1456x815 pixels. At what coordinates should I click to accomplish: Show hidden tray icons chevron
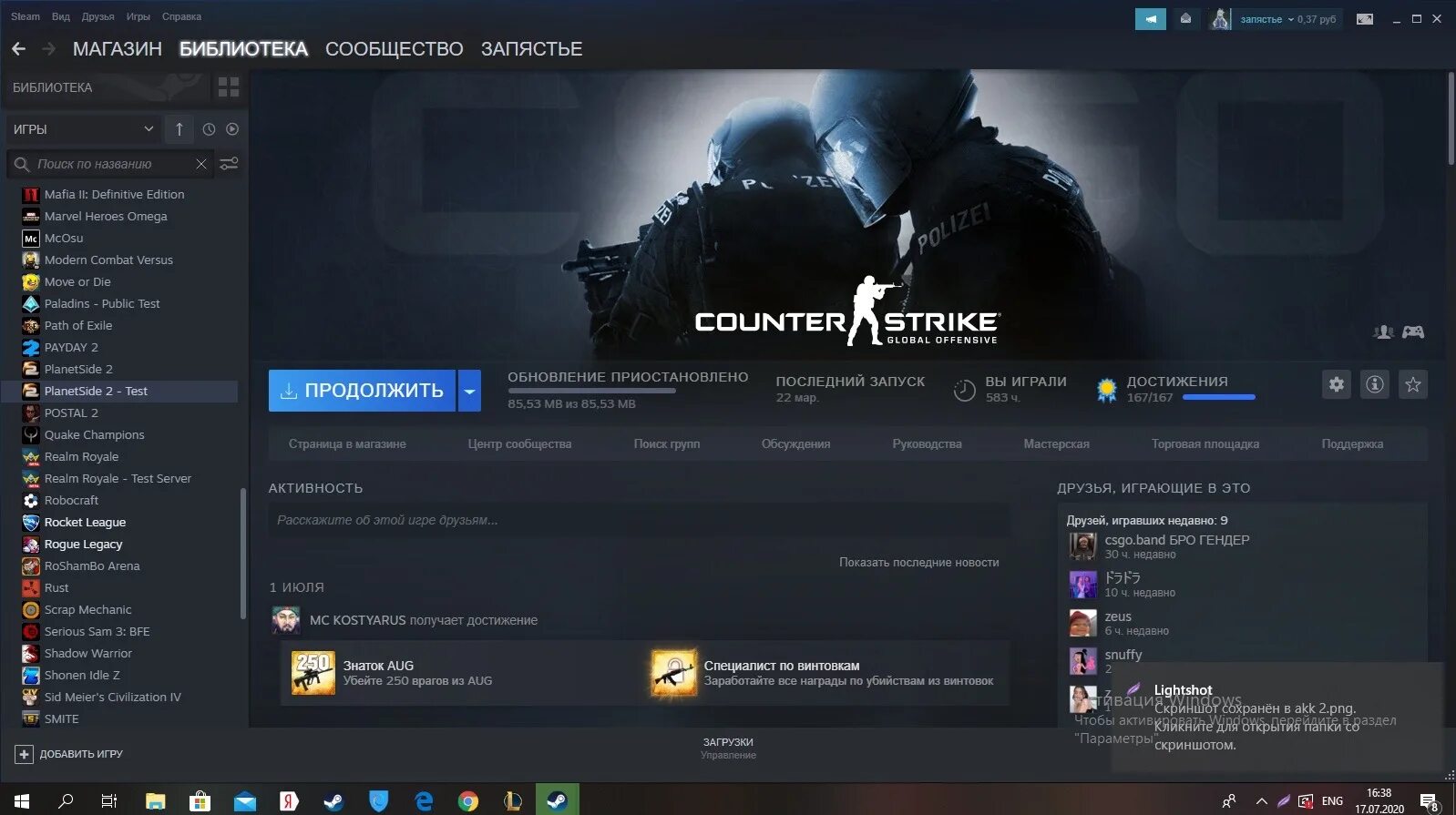tap(1261, 801)
